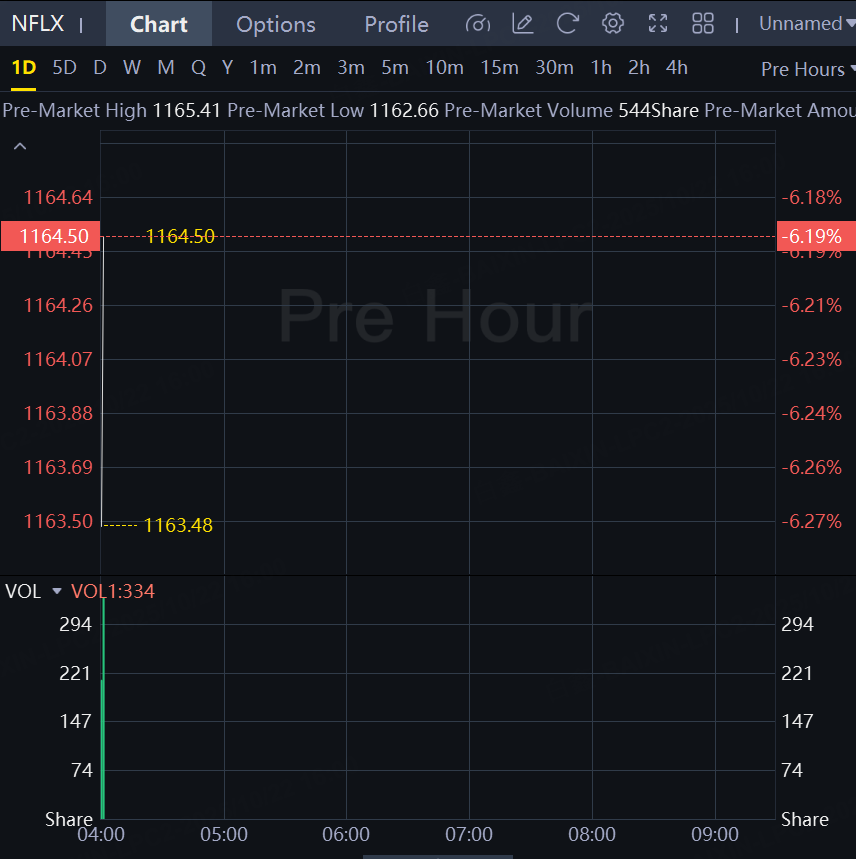Select the 1D timeframe

click(x=24, y=68)
